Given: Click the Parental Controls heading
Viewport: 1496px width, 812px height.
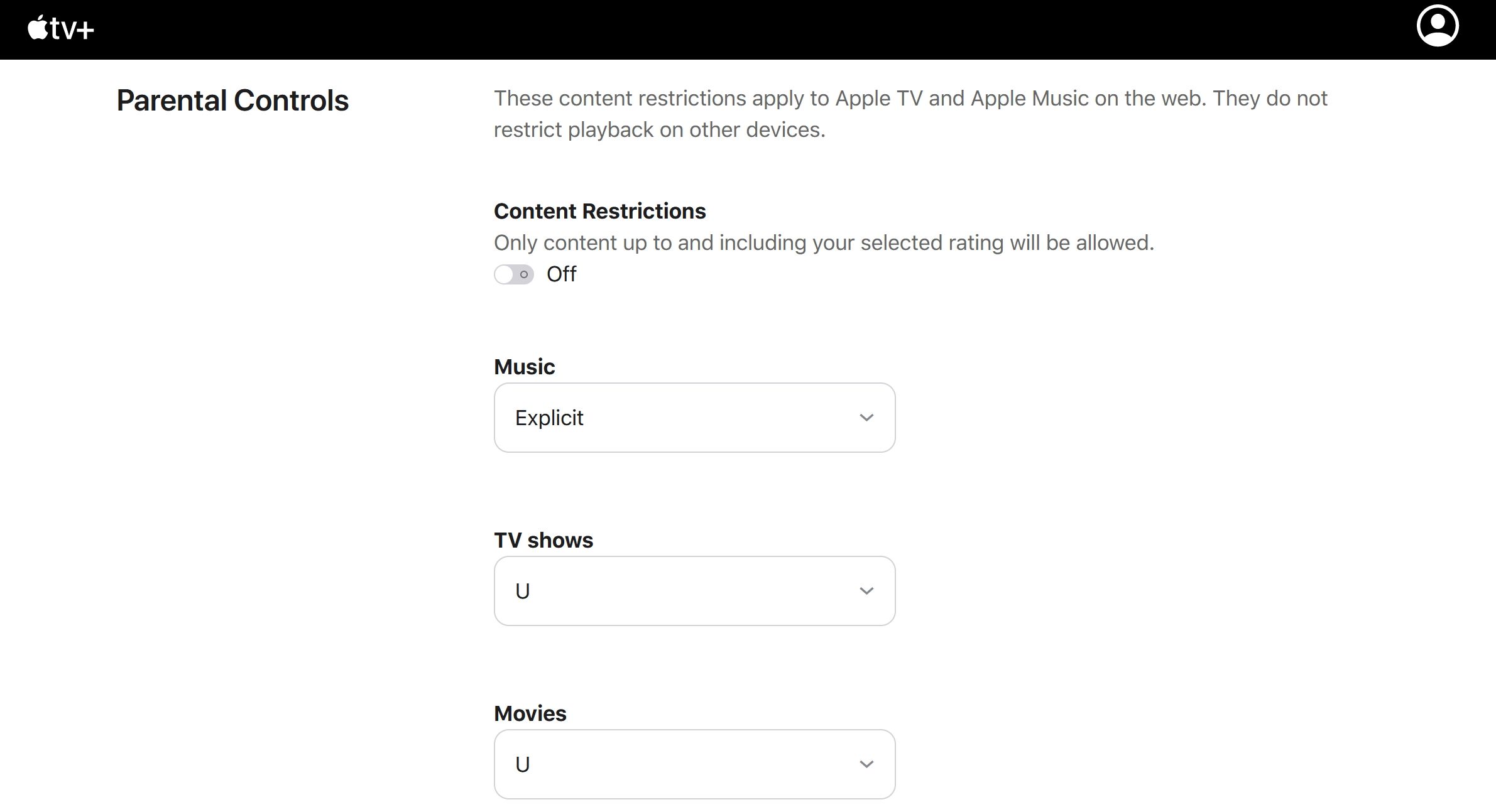Looking at the screenshot, I should [x=232, y=100].
